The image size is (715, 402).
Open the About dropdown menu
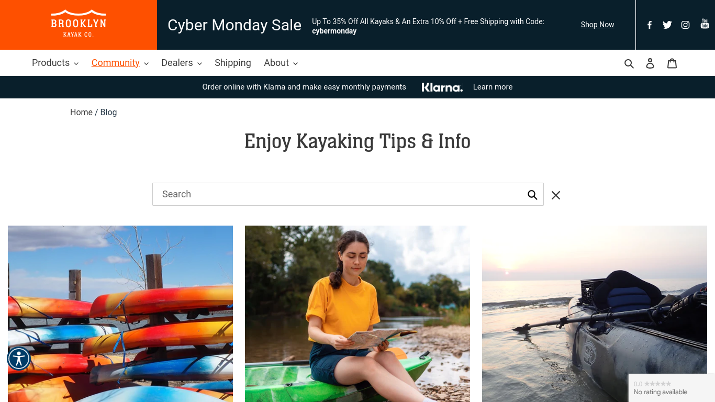[x=280, y=63]
